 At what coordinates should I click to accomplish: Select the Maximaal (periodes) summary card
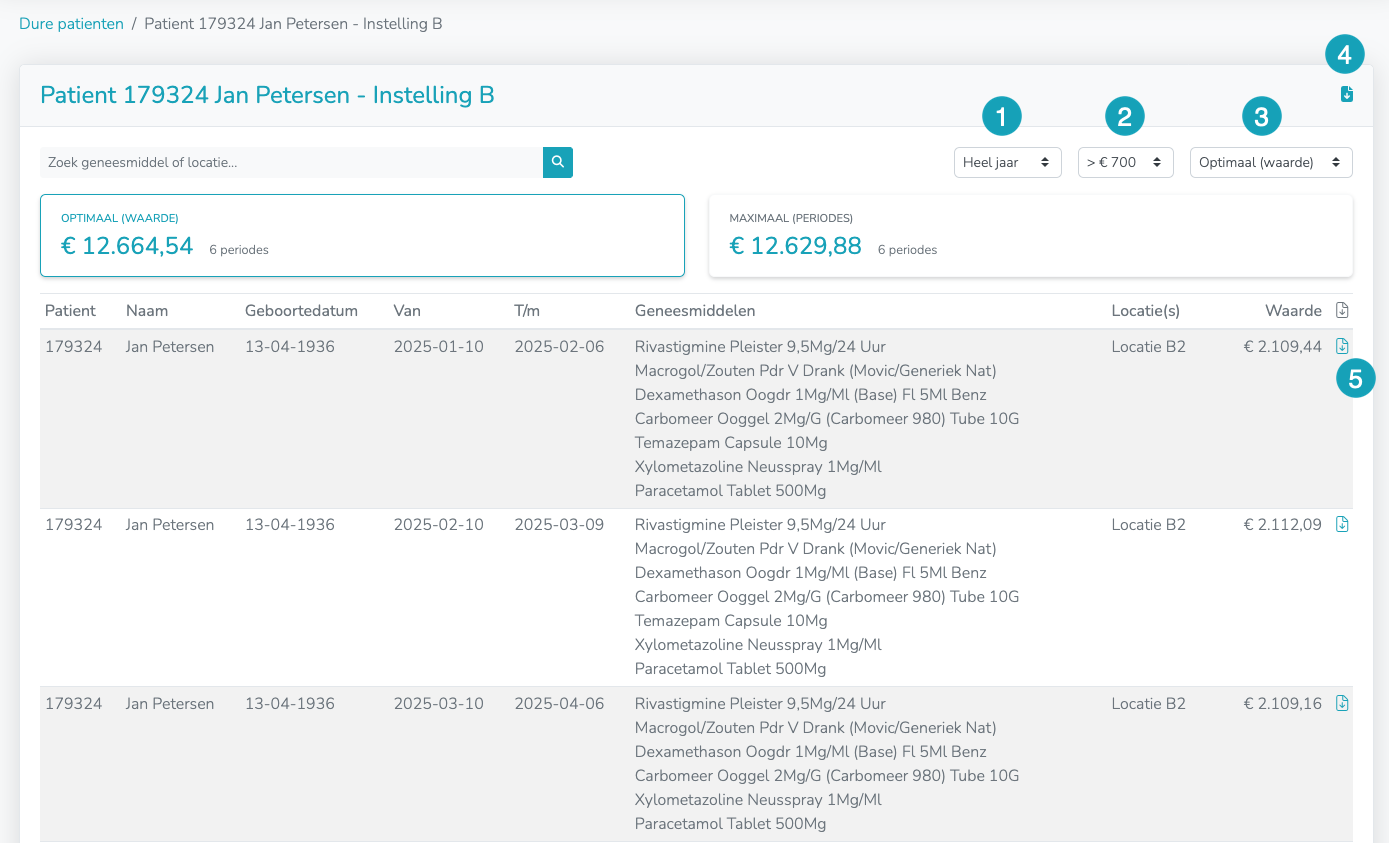tap(1031, 235)
